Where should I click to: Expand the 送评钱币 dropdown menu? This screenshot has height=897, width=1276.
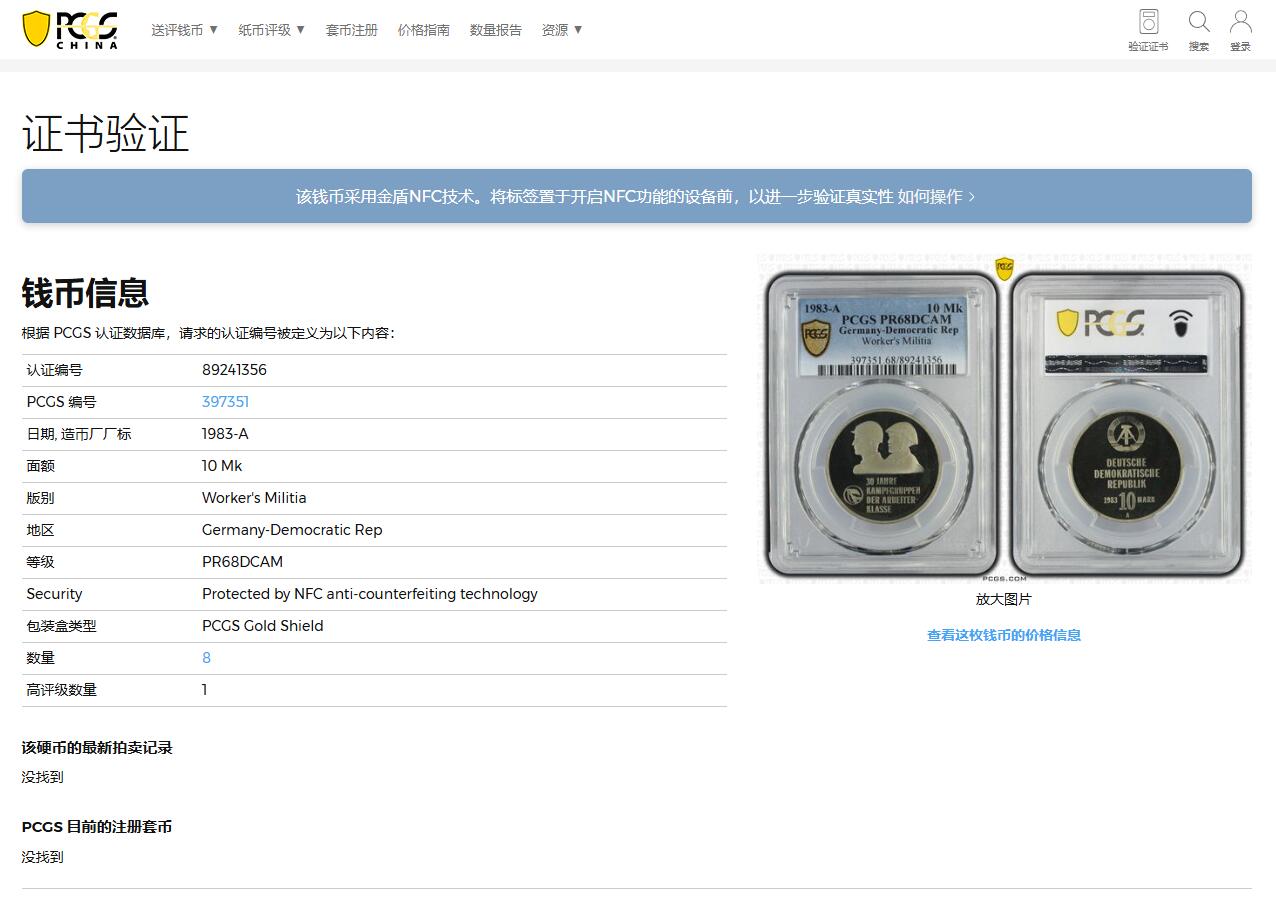[184, 30]
